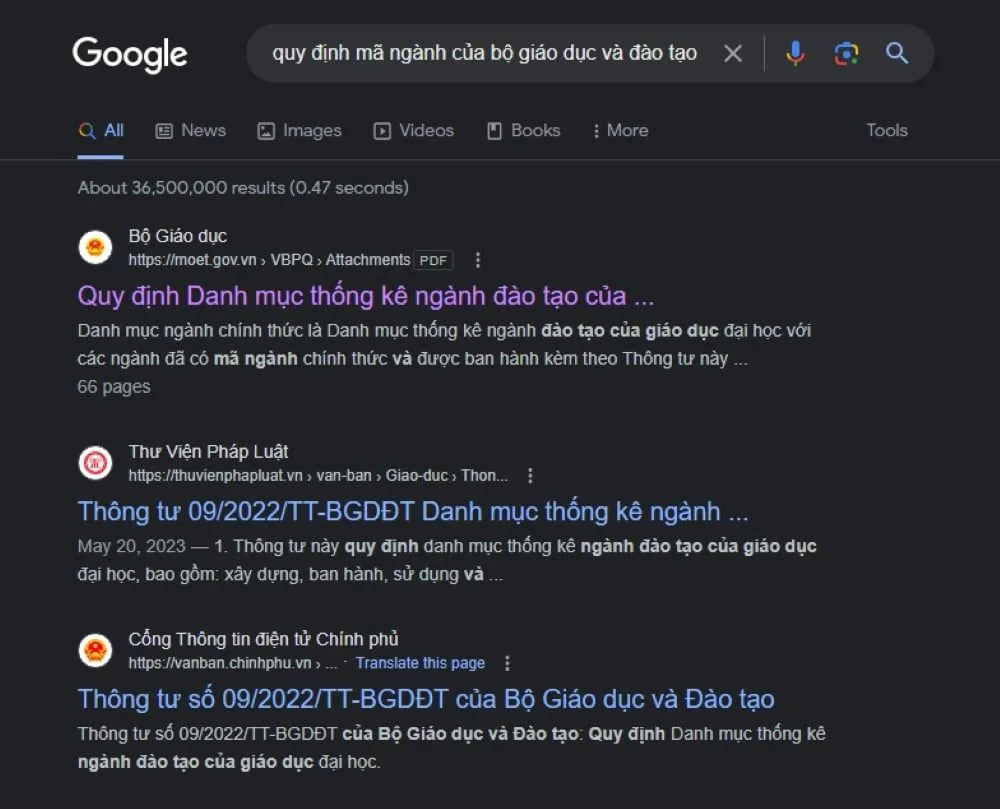Viewport: 1000px width, 809px height.
Task: Open 'Quy định Danh mục thống kê ngành' result
Action: point(365,296)
